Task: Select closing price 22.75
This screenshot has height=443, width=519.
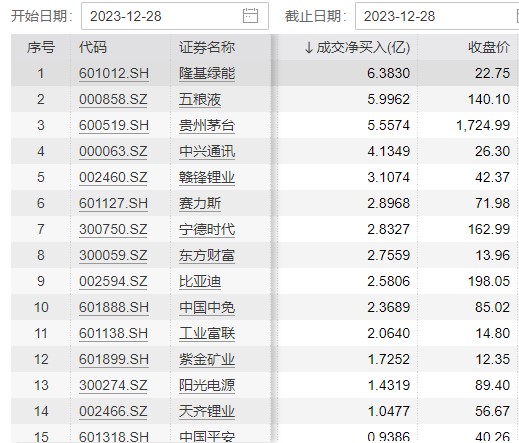Action: pyautogui.click(x=493, y=73)
